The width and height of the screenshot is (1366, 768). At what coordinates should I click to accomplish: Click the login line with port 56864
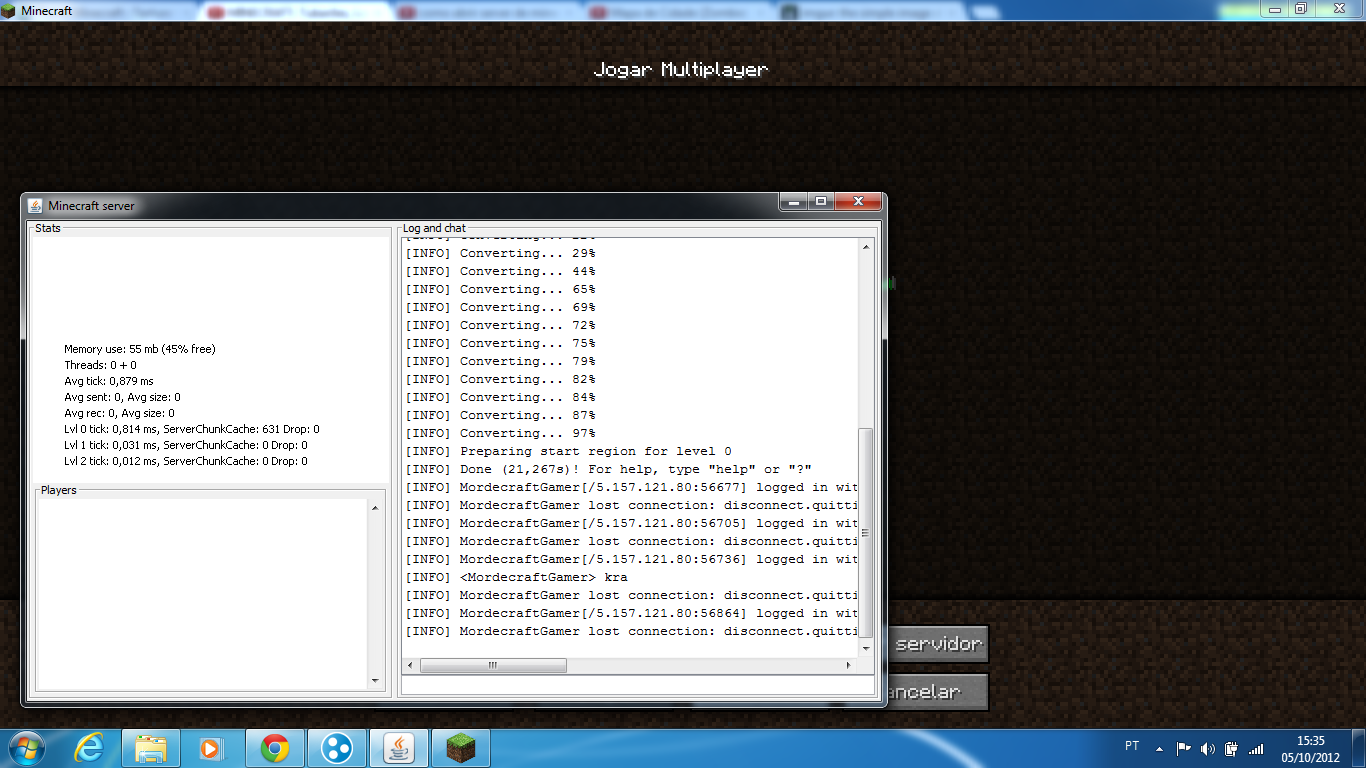(631, 613)
